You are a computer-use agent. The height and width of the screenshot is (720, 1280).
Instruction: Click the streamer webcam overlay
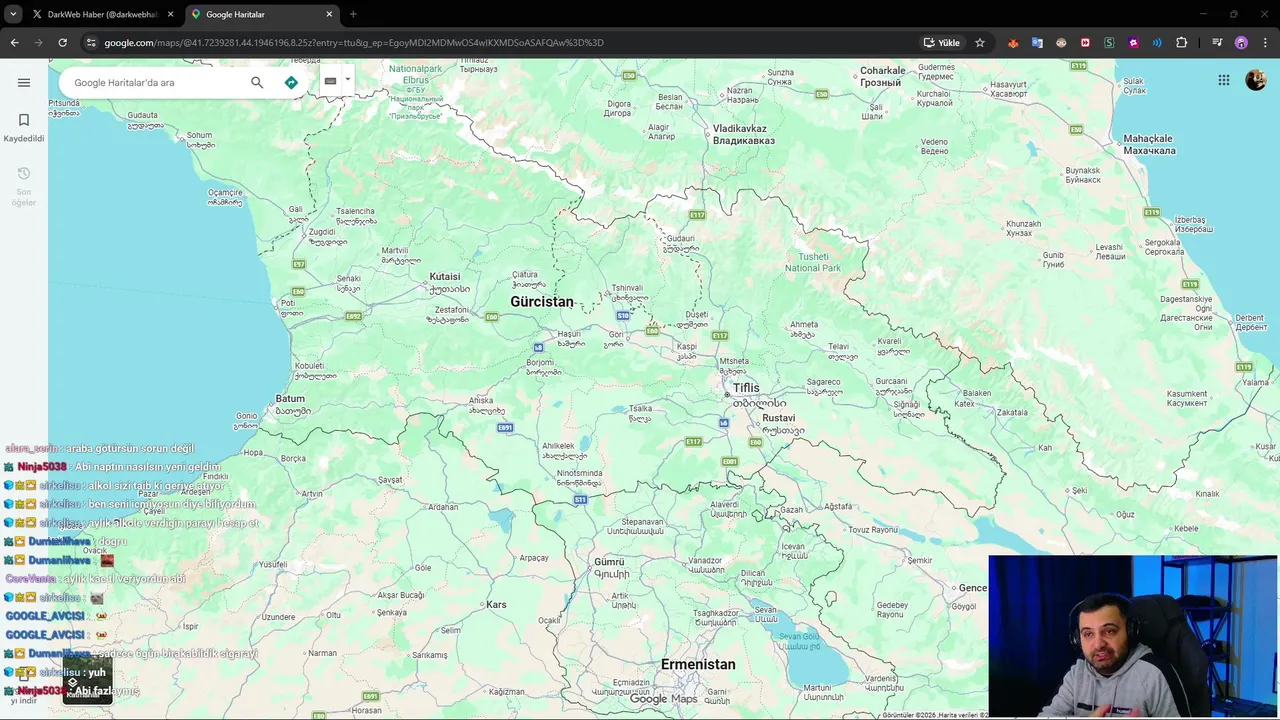pos(1132,636)
